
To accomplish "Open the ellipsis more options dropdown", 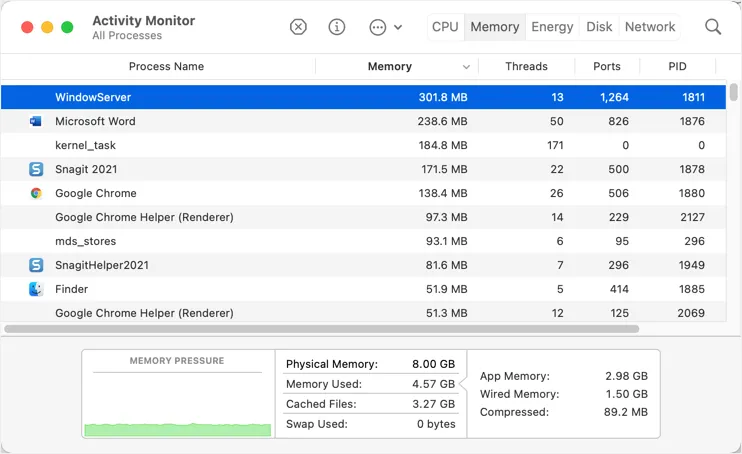I will (x=385, y=27).
